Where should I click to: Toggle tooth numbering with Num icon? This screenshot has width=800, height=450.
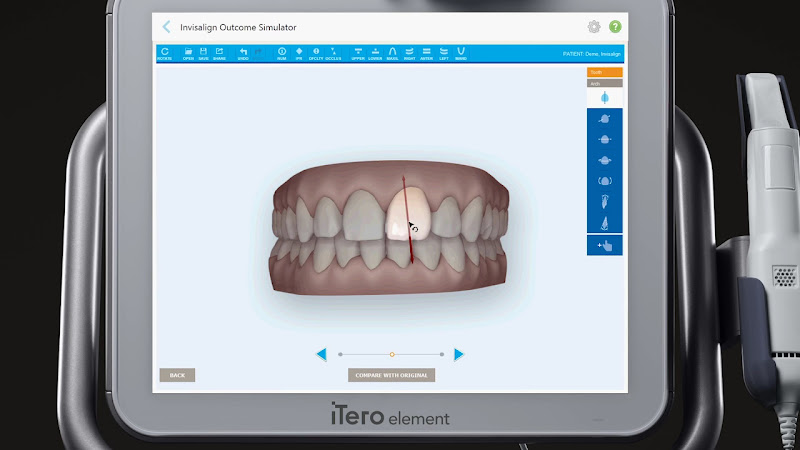point(282,51)
